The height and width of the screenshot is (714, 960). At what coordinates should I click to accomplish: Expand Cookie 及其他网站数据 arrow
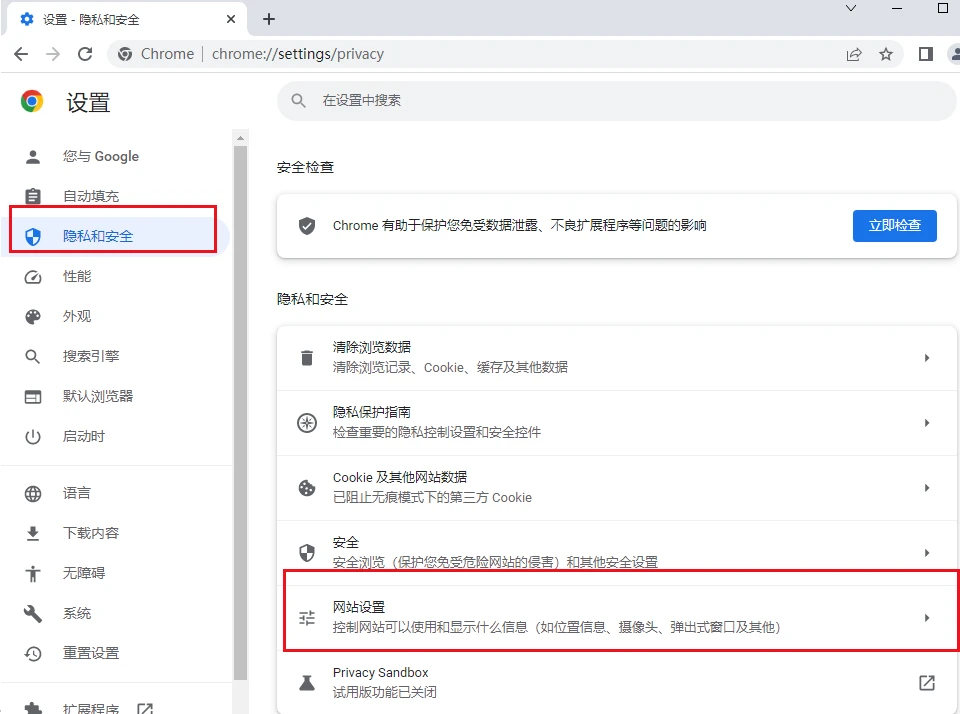[926, 488]
